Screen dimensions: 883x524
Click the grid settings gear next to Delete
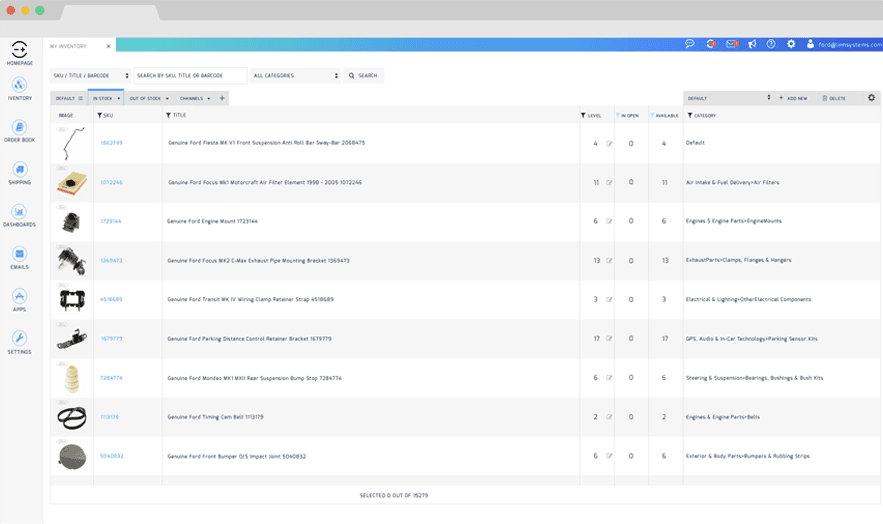click(x=871, y=98)
